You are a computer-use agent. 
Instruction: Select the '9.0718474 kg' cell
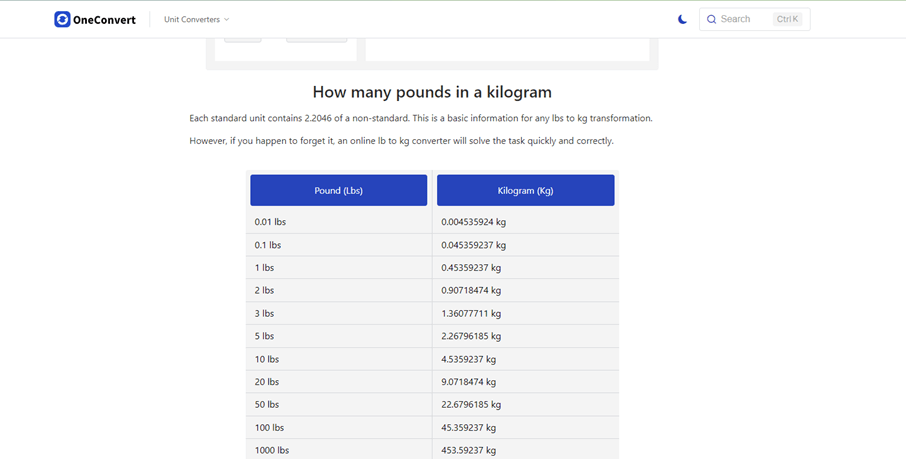[x=525, y=382]
